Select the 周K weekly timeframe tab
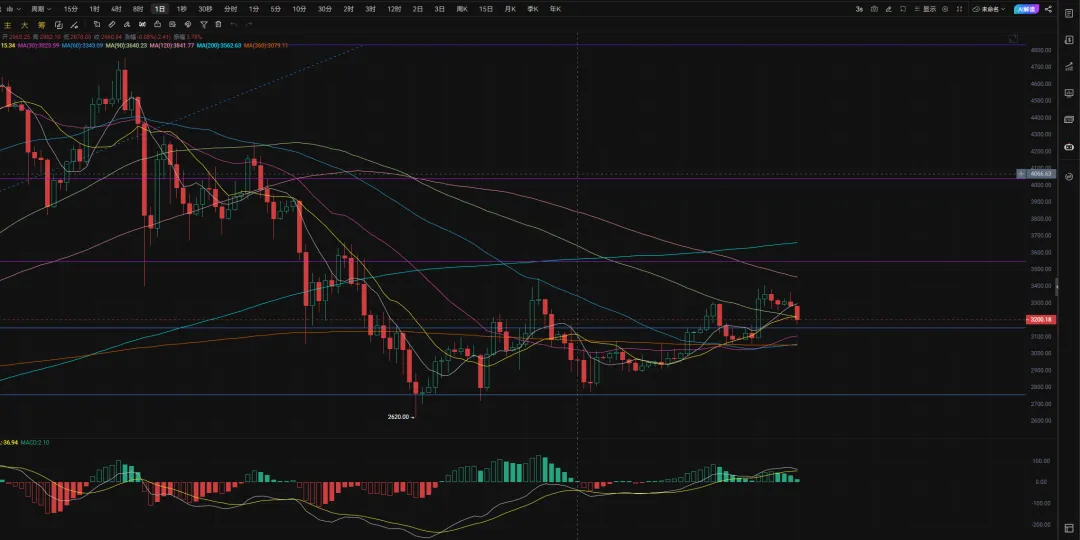The height and width of the screenshot is (540, 1080). click(x=462, y=9)
